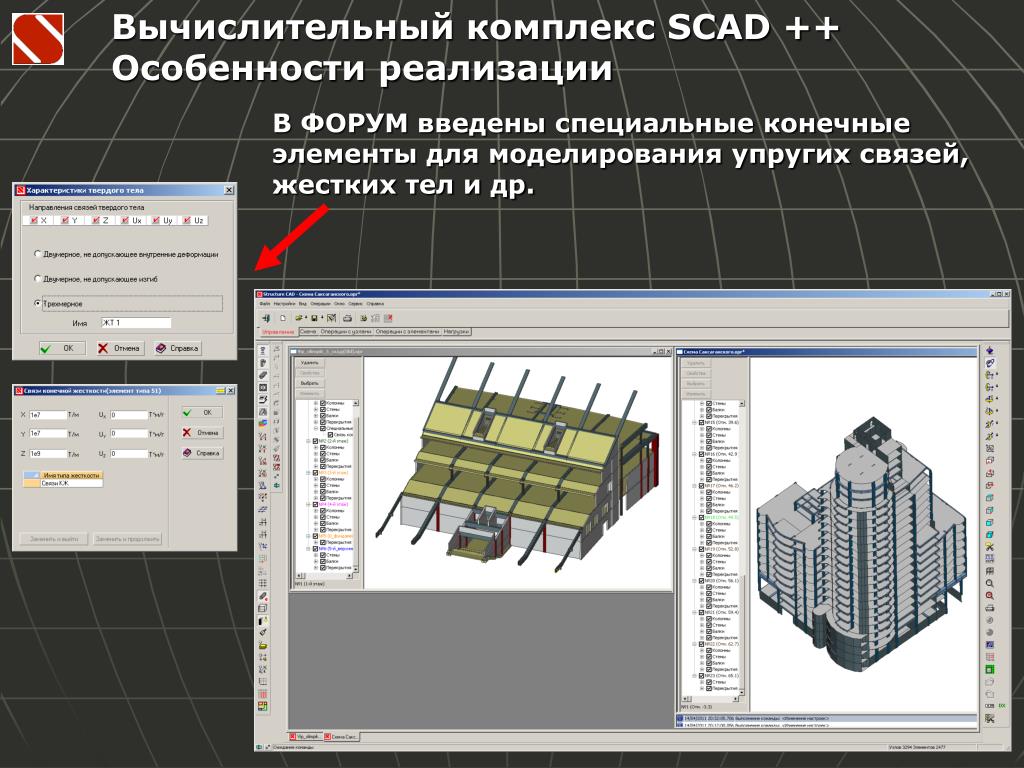This screenshot has width=1024, height=768.
Task: Click the Выбрать button in left model panel
Action: tap(310, 383)
